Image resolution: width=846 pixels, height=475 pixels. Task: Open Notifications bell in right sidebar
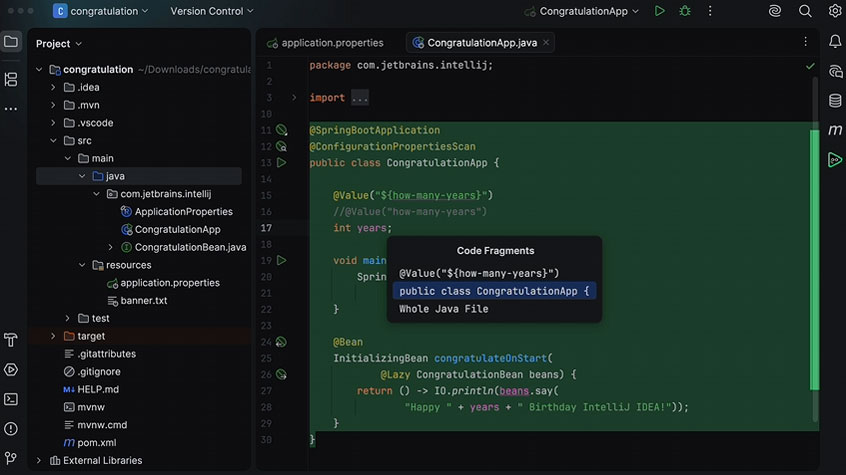pyautogui.click(x=835, y=43)
